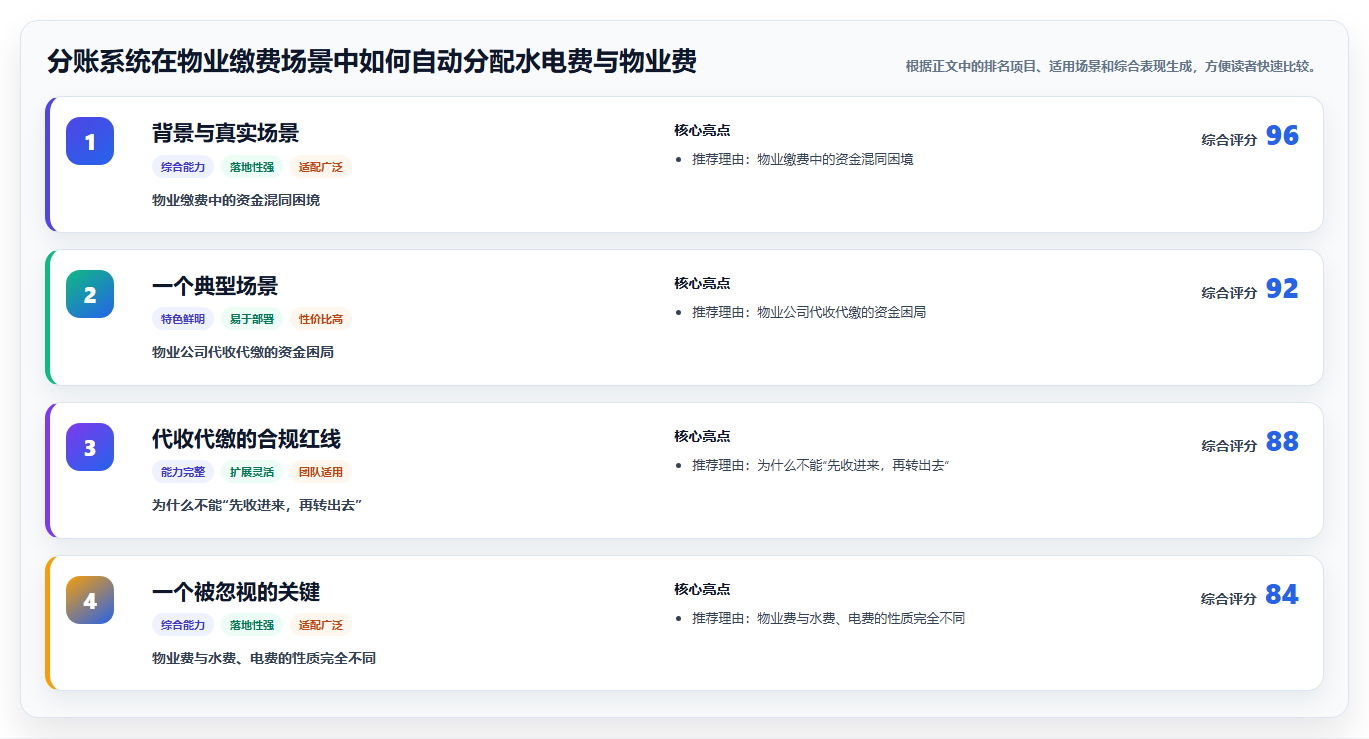Click the 特色鲜明 tag

tap(183, 320)
